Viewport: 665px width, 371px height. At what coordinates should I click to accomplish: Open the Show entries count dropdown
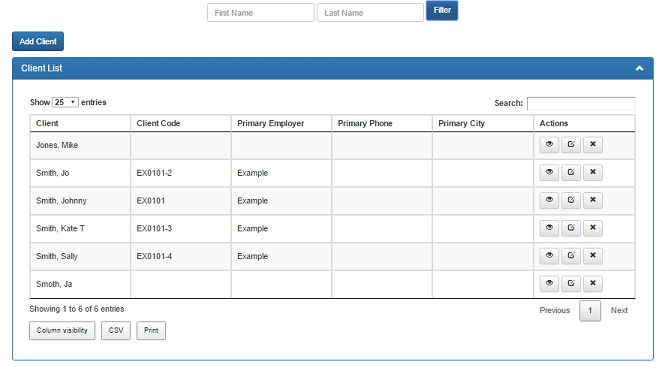point(65,102)
